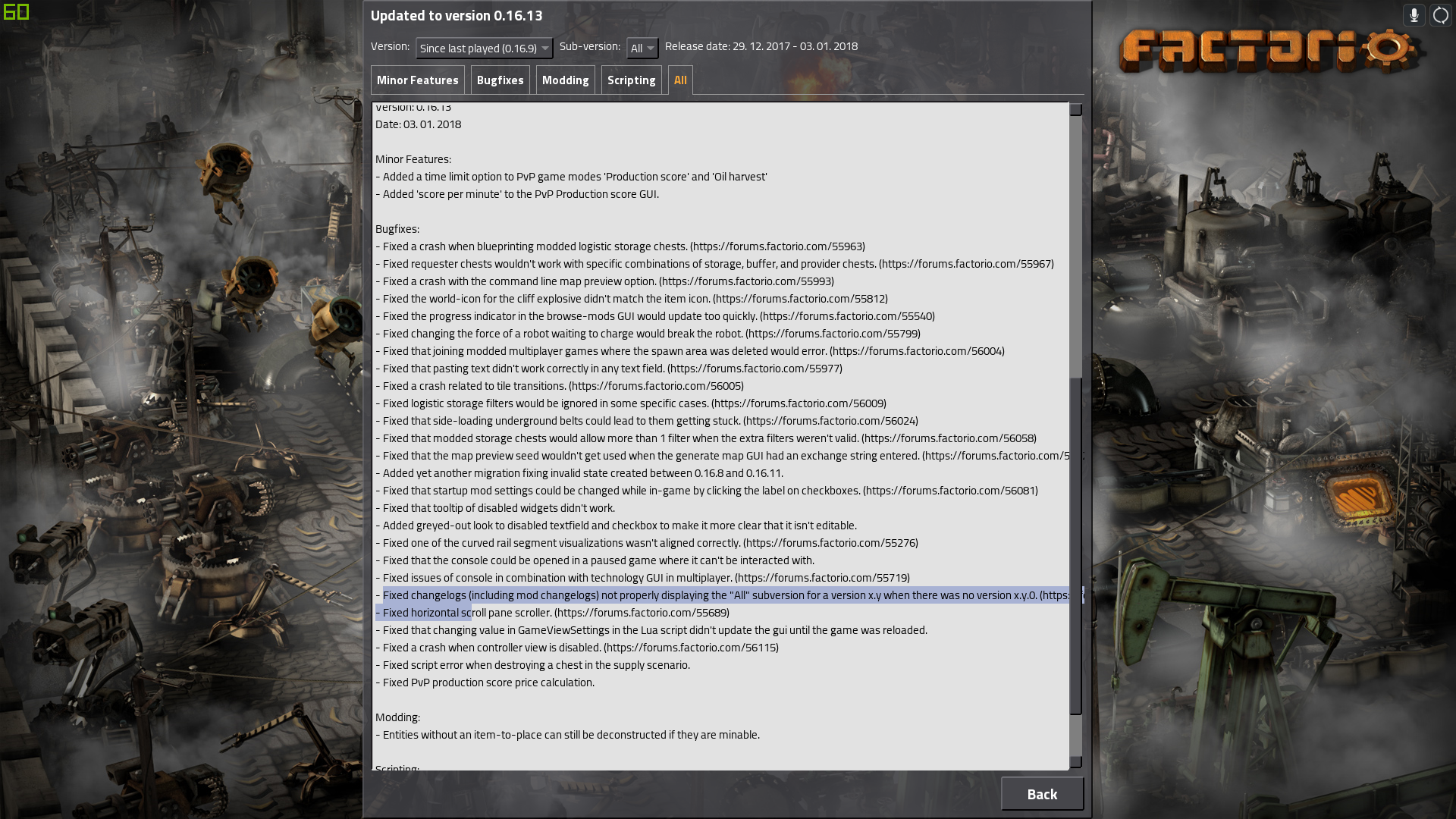Switch to the Bugfixes tab
This screenshot has width=1456, height=819.
tap(500, 80)
